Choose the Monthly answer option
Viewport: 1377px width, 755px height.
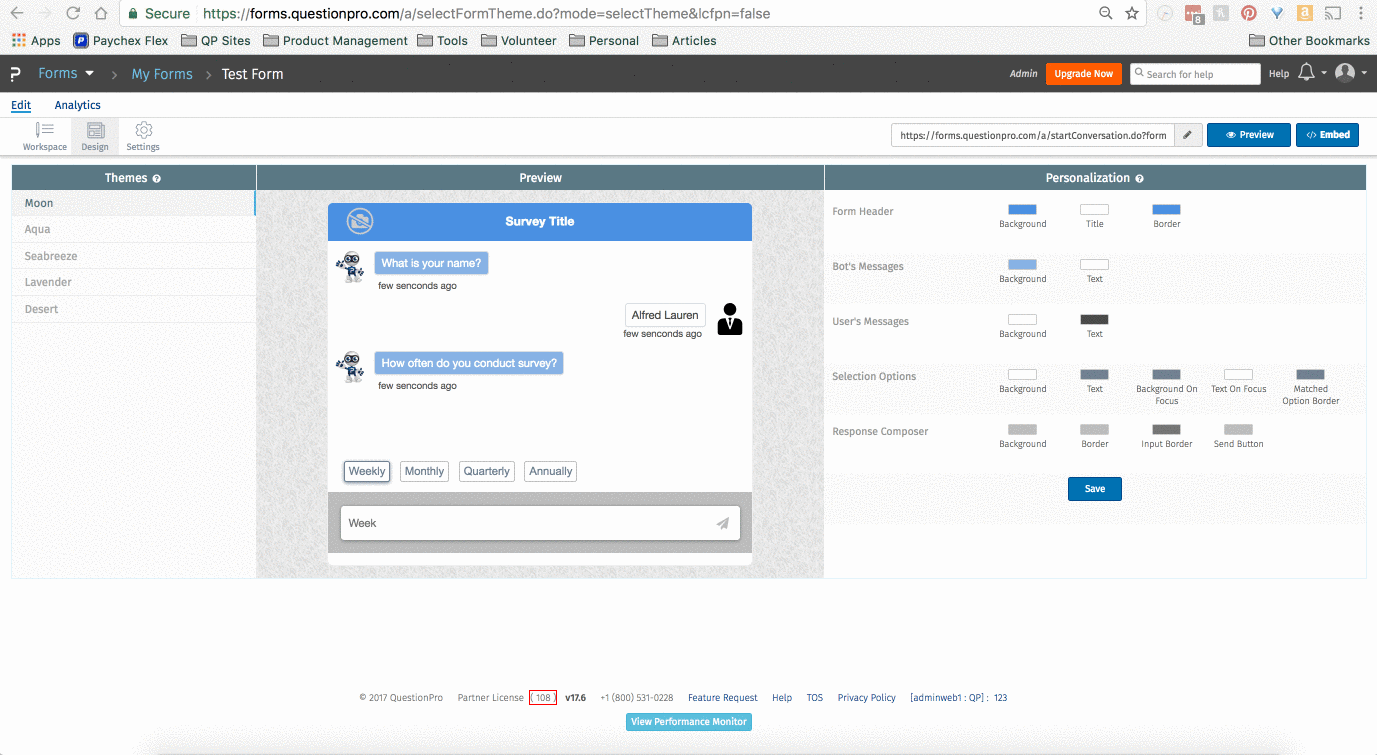(425, 471)
